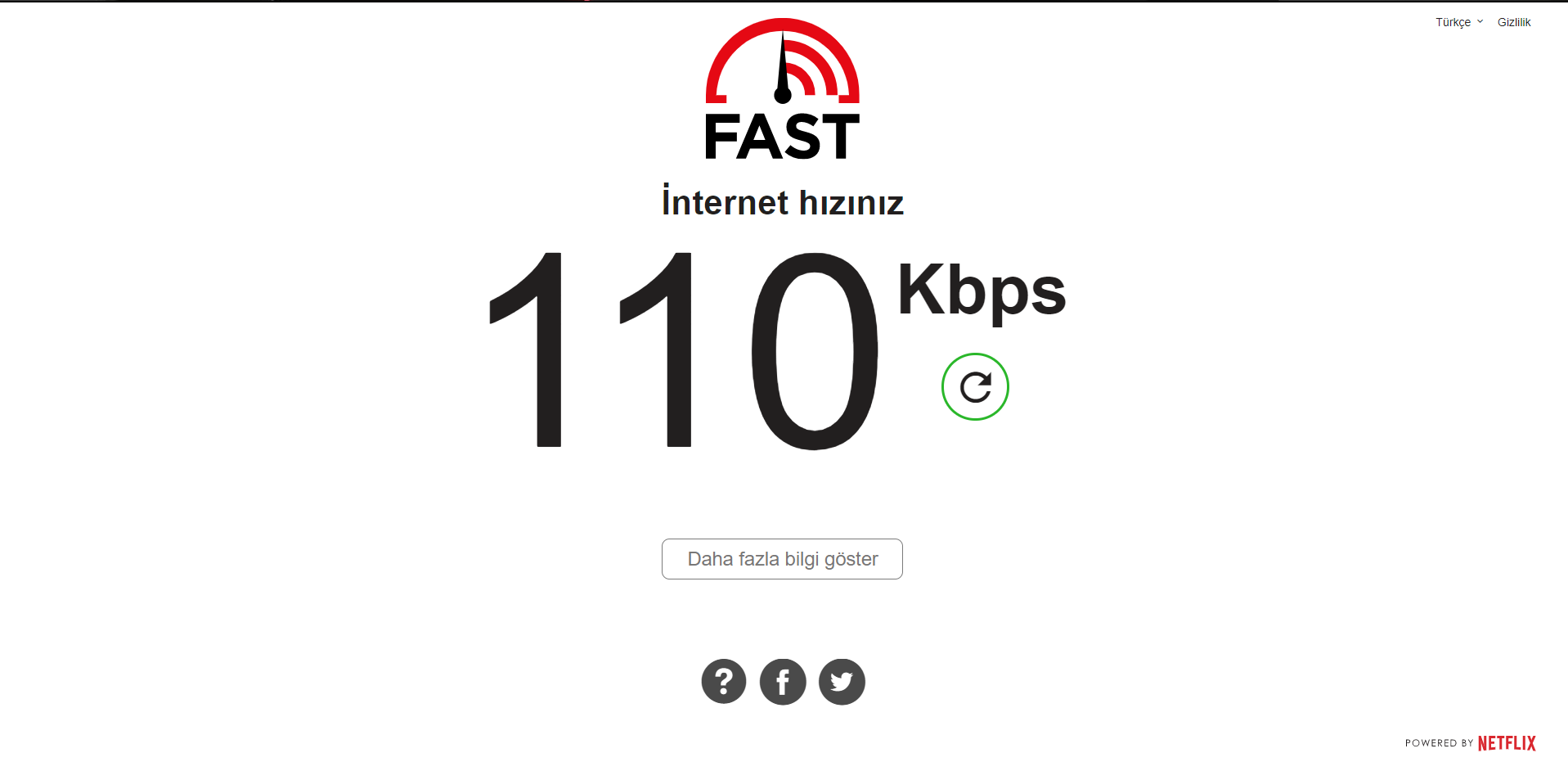Open the red NETFLIX logo

pyautogui.click(x=1507, y=743)
